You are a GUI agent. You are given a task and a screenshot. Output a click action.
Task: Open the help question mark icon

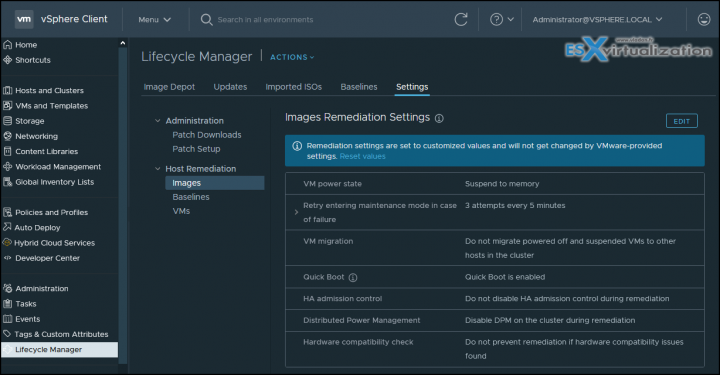[x=496, y=19]
